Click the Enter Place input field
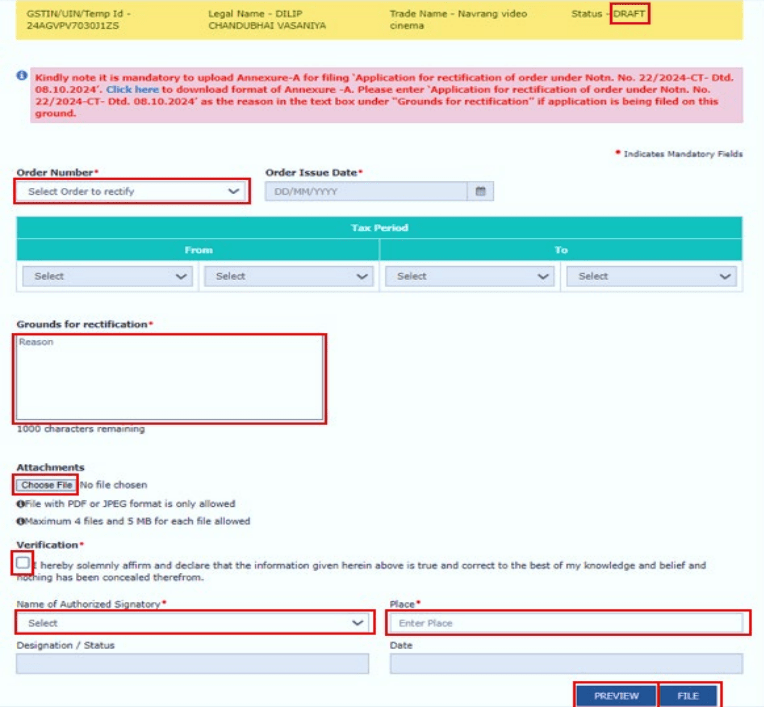This screenshot has height=707, width=764. [x=566, y=623]
